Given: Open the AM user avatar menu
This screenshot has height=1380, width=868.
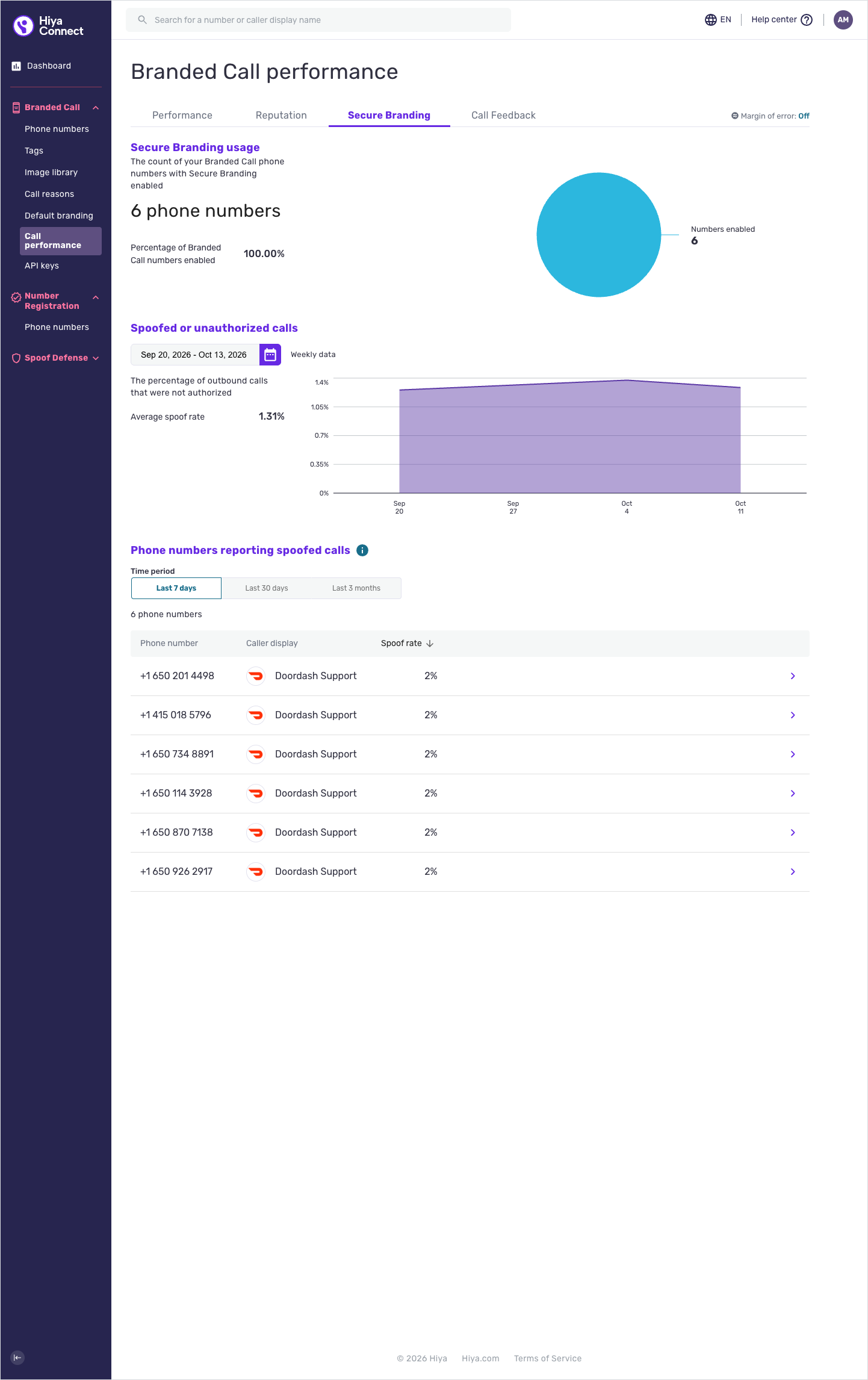Looking at the screenshot, I should pyautogui.click(x=843, y=20).
